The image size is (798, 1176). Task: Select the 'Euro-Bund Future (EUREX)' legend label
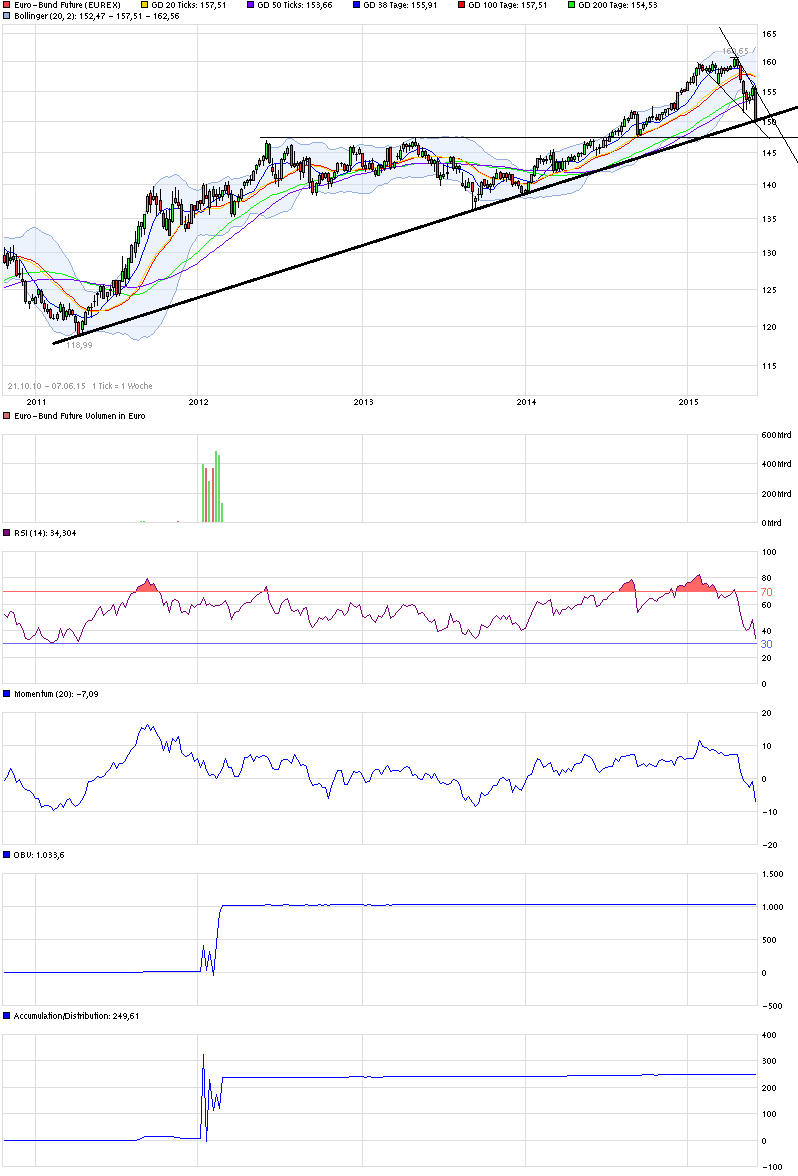(68, 5)
